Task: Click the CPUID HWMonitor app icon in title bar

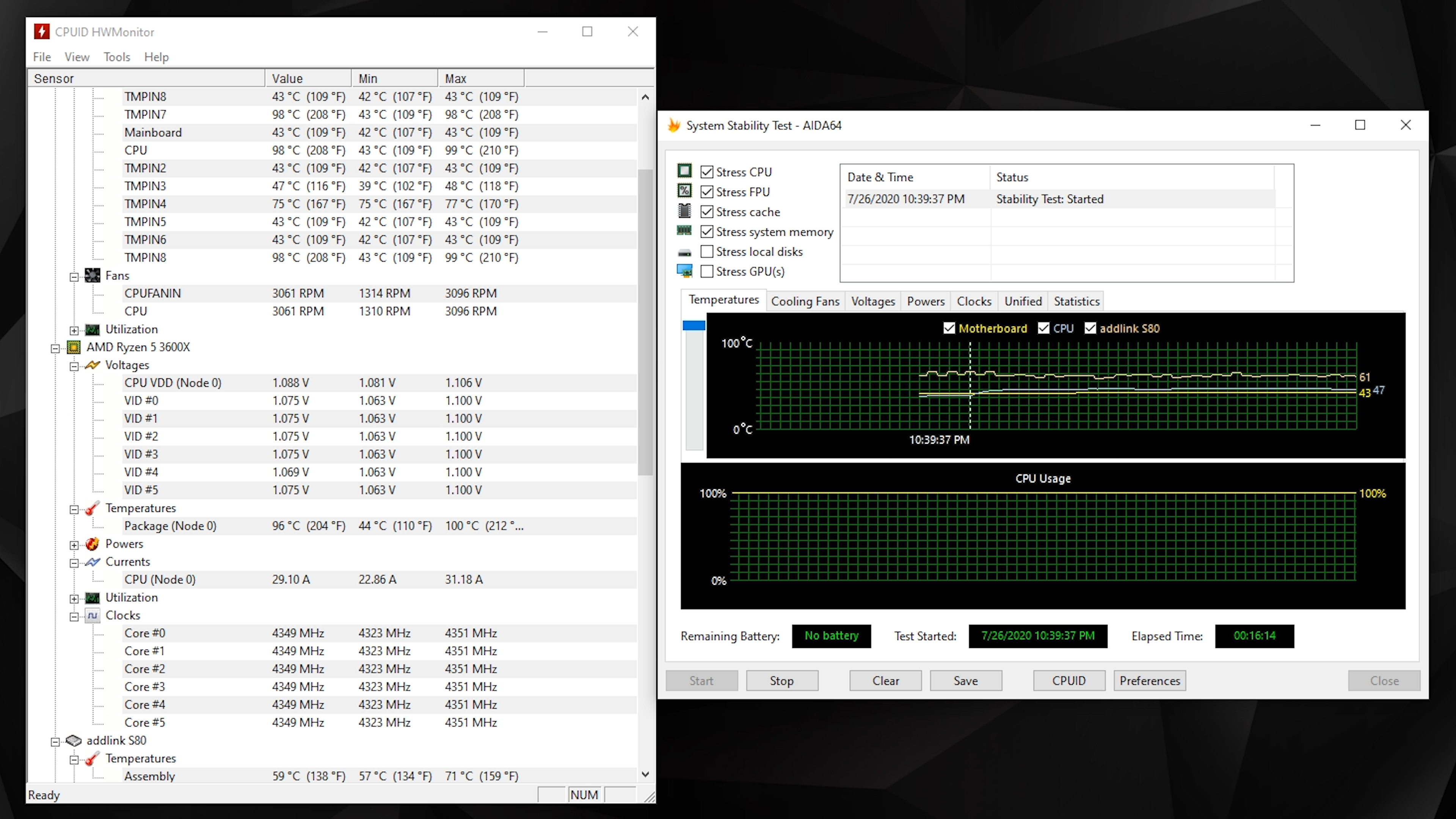Action: click(x=42, y=31)
